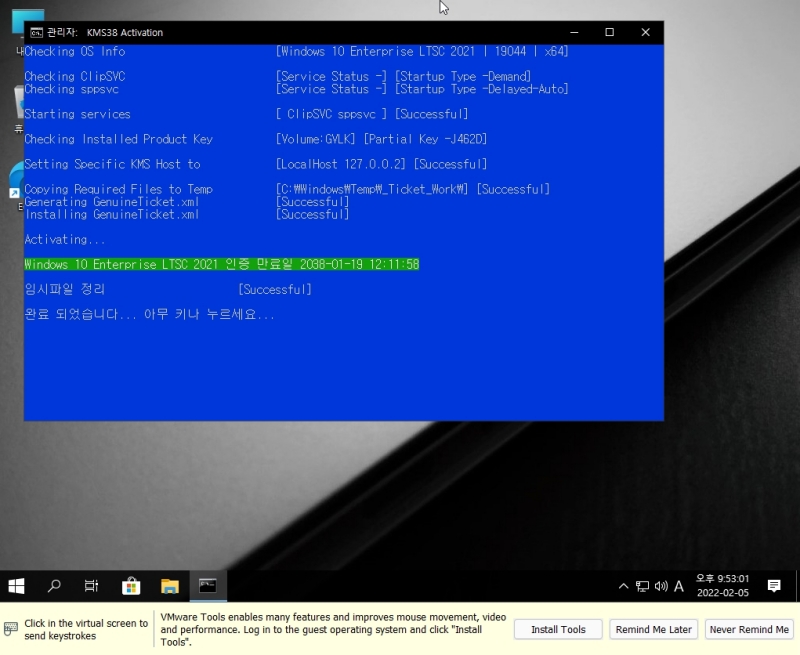
Task: Click 'Click in the virtual screen' hint
Action: point(86,629)
